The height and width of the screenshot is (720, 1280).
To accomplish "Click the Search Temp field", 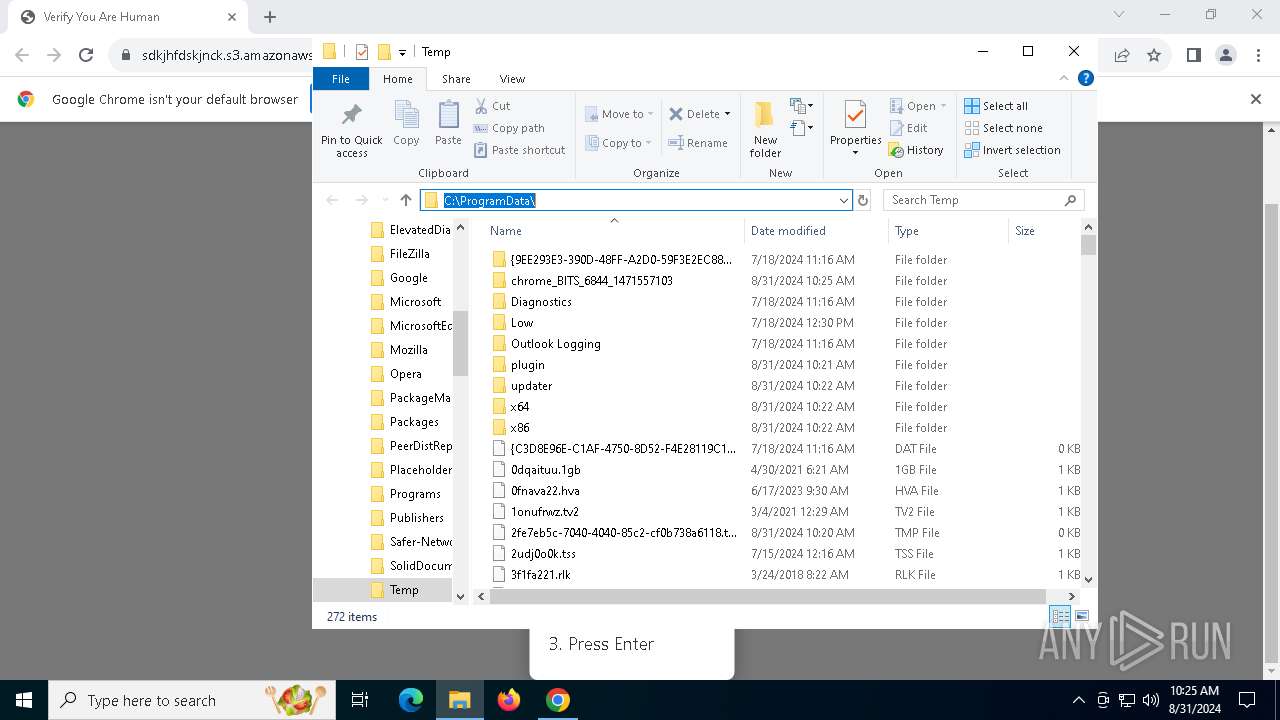I will coord(984,200).
